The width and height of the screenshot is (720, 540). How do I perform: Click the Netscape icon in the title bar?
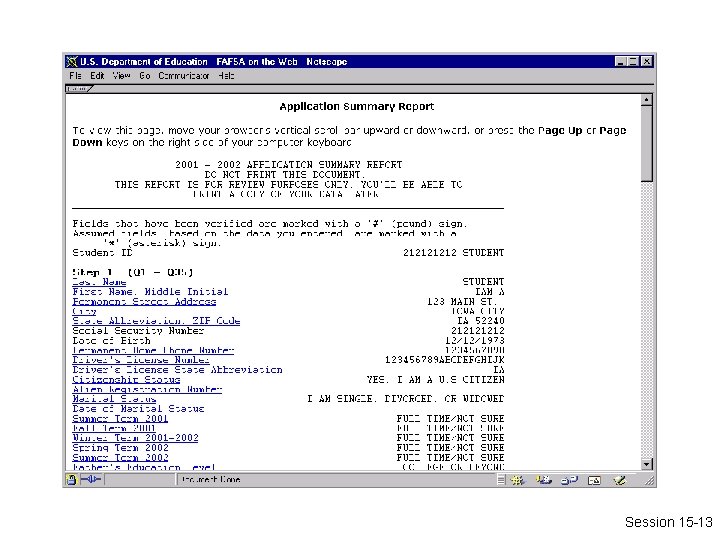pos(72,62)
